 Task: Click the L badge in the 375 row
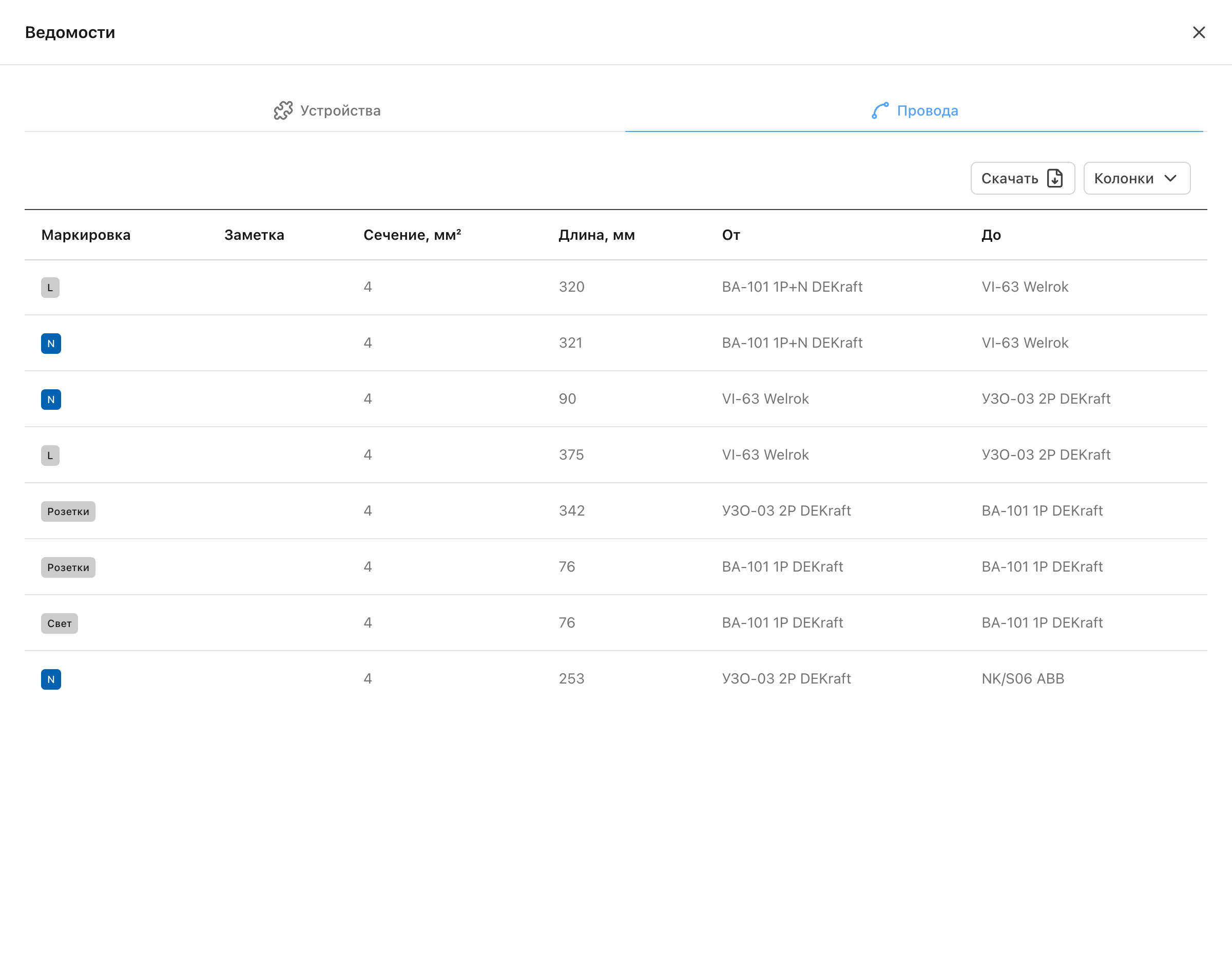(50, 455)
